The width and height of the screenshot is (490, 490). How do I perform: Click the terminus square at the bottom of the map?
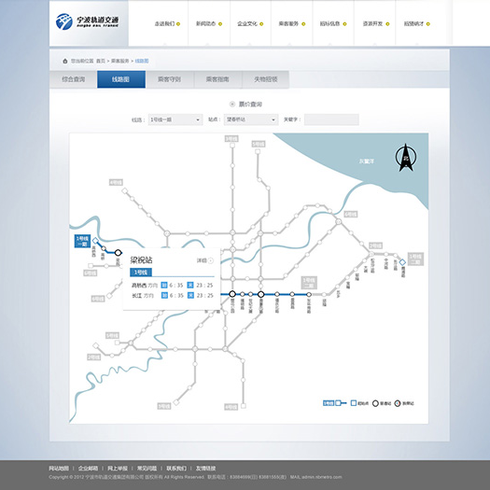point(243,406)
